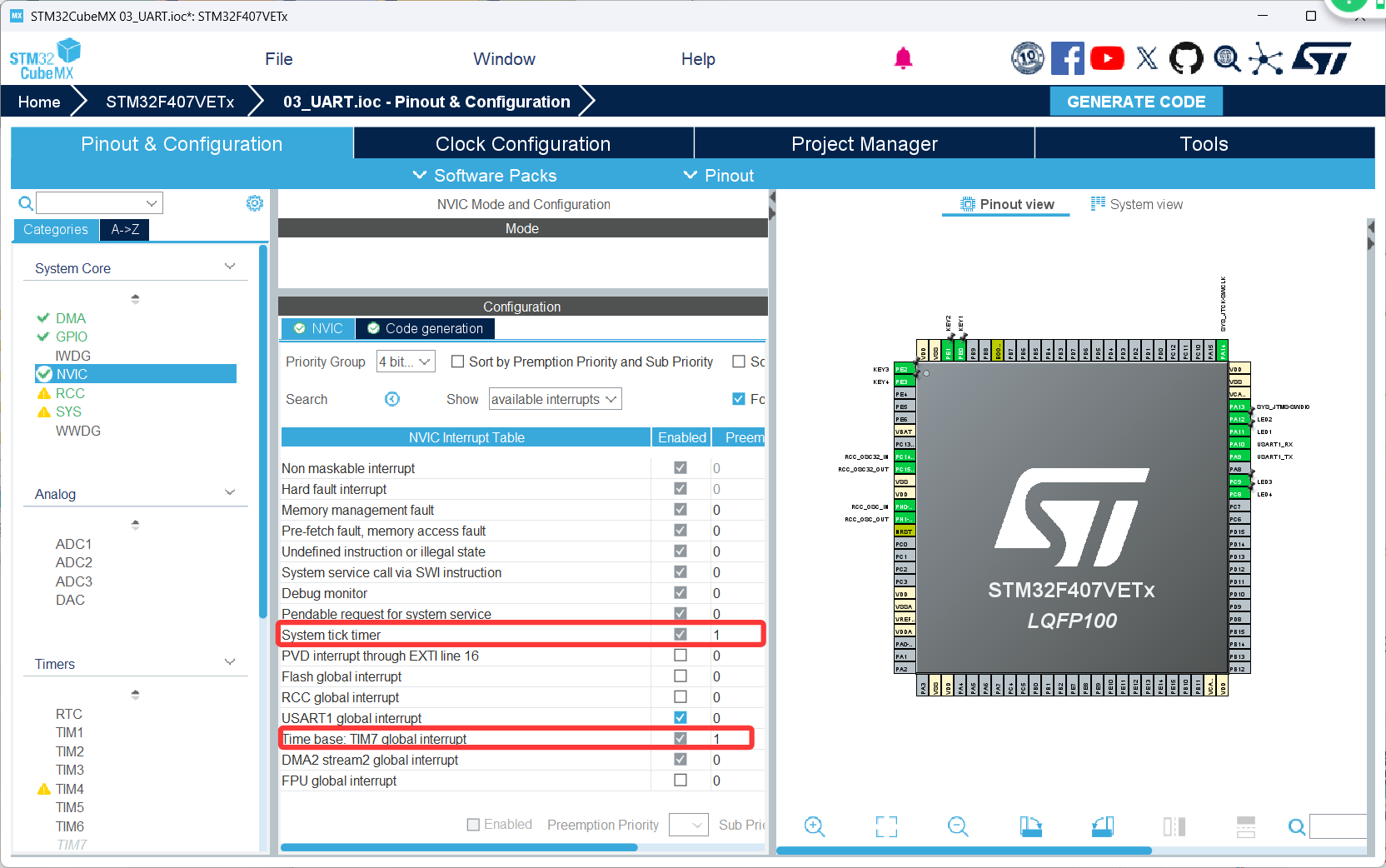1386x868 pixels.
Task: Click the TIM4 warning icon
Action: pyautogui.click(x=44, y=789)
